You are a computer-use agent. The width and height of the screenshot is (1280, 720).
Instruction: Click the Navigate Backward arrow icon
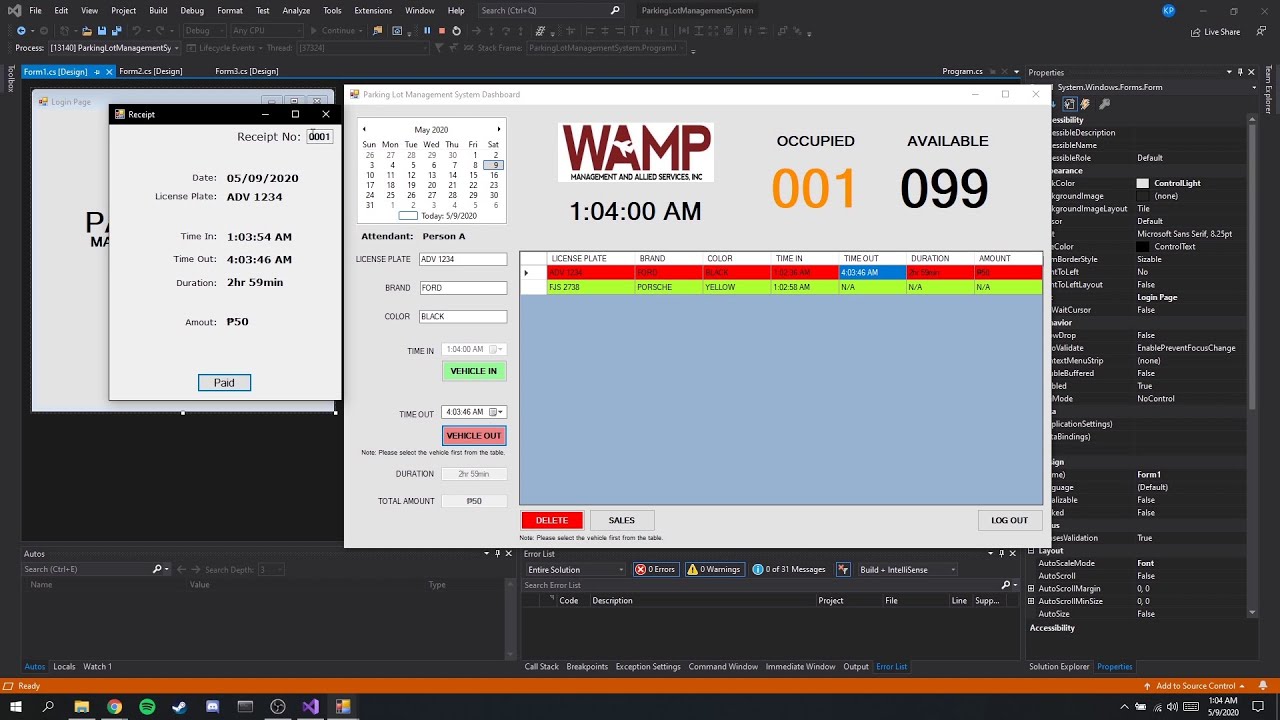(21, 31)
